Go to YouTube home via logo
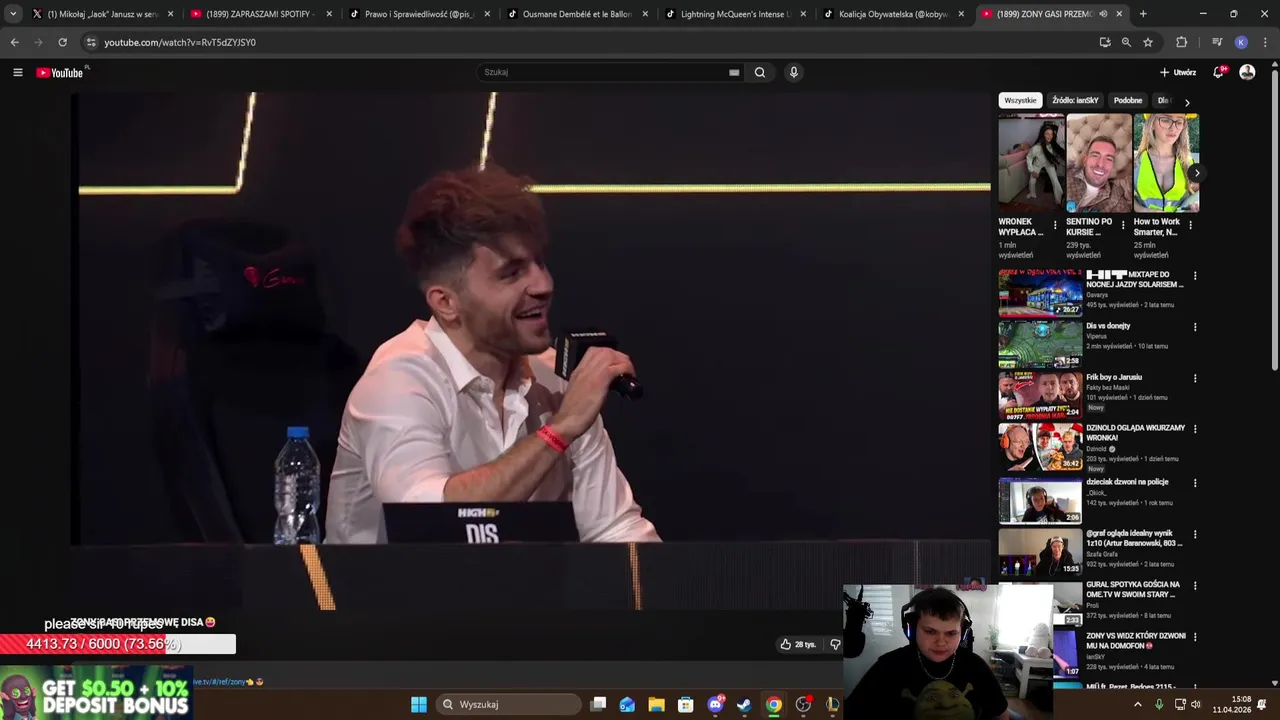1280x720 pixels. click(x=60, y=72)
